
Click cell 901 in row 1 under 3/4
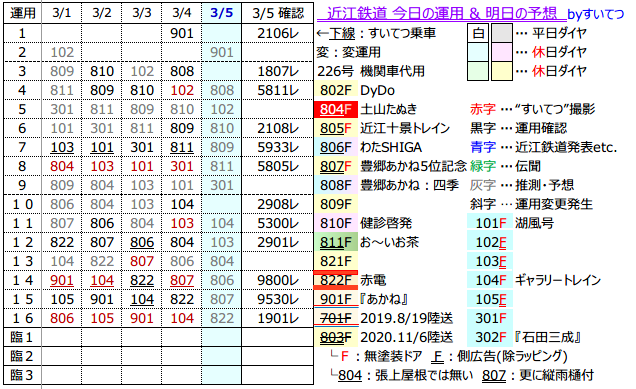click(x=182, y=33)
